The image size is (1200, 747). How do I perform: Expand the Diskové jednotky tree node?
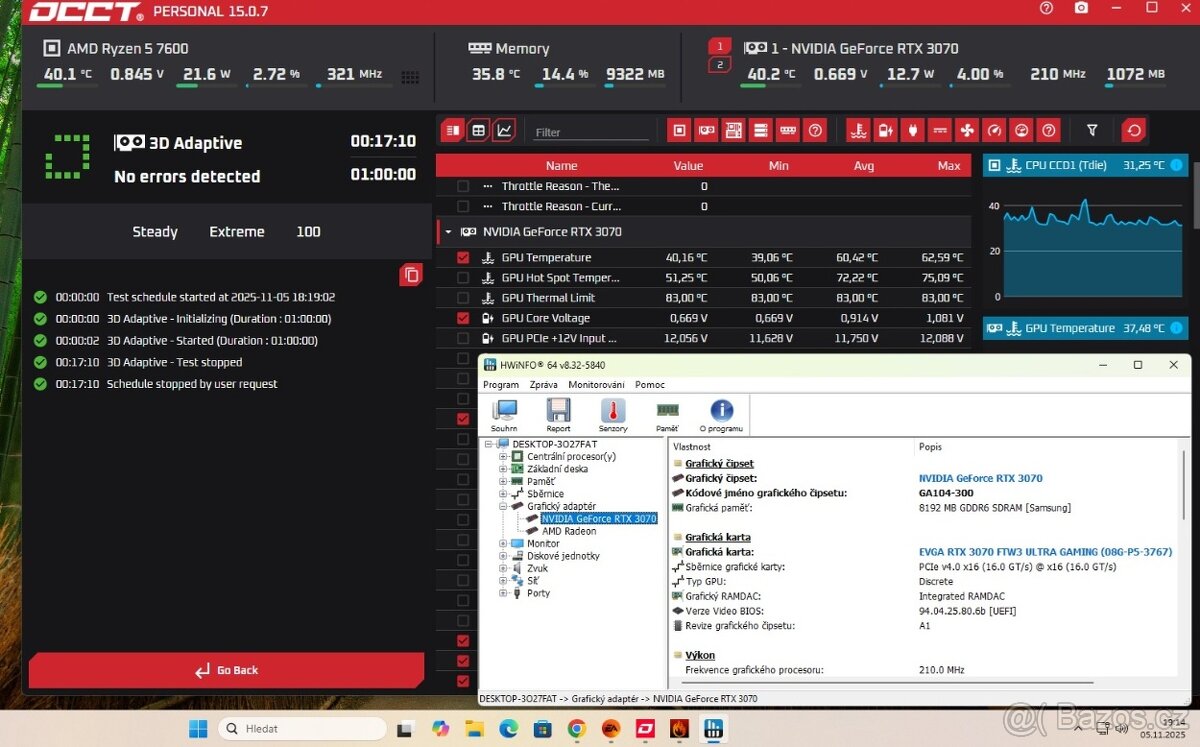click(505, 556)
